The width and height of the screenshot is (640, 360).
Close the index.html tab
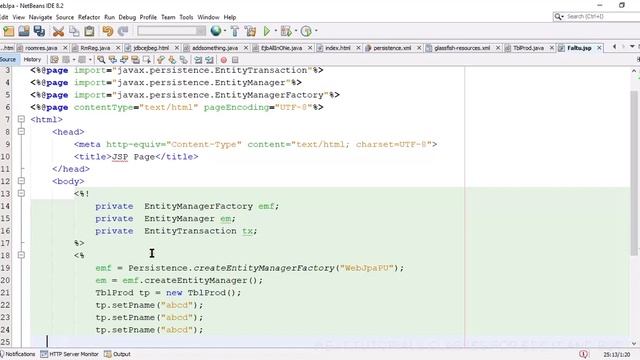pyautogui.click(x=358, y=48)
